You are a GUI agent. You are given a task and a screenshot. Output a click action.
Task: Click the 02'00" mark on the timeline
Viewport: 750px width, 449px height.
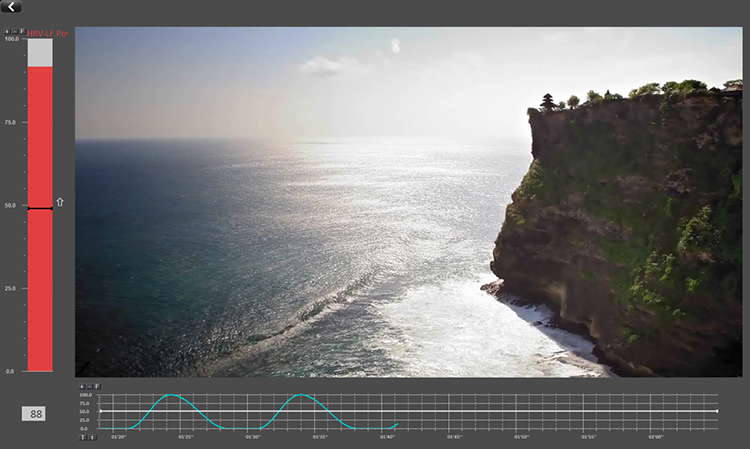[656, 437]
